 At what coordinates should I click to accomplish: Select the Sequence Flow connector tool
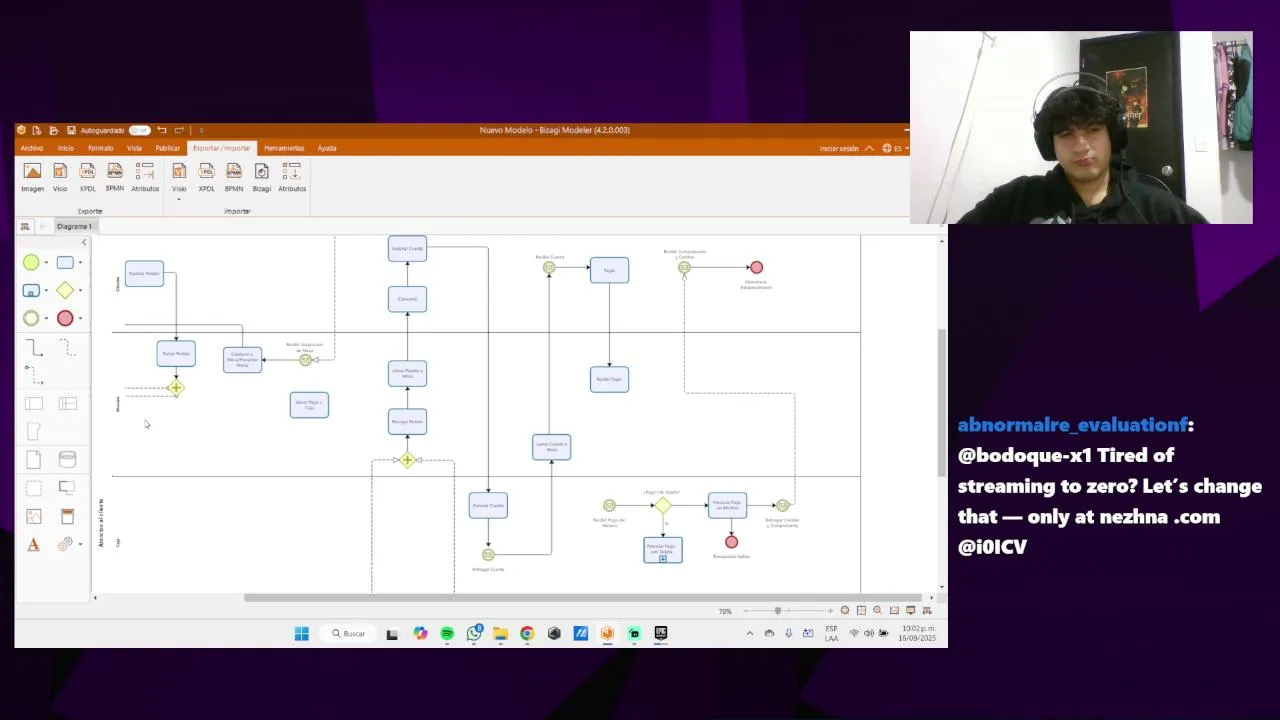tap(33, 347)
